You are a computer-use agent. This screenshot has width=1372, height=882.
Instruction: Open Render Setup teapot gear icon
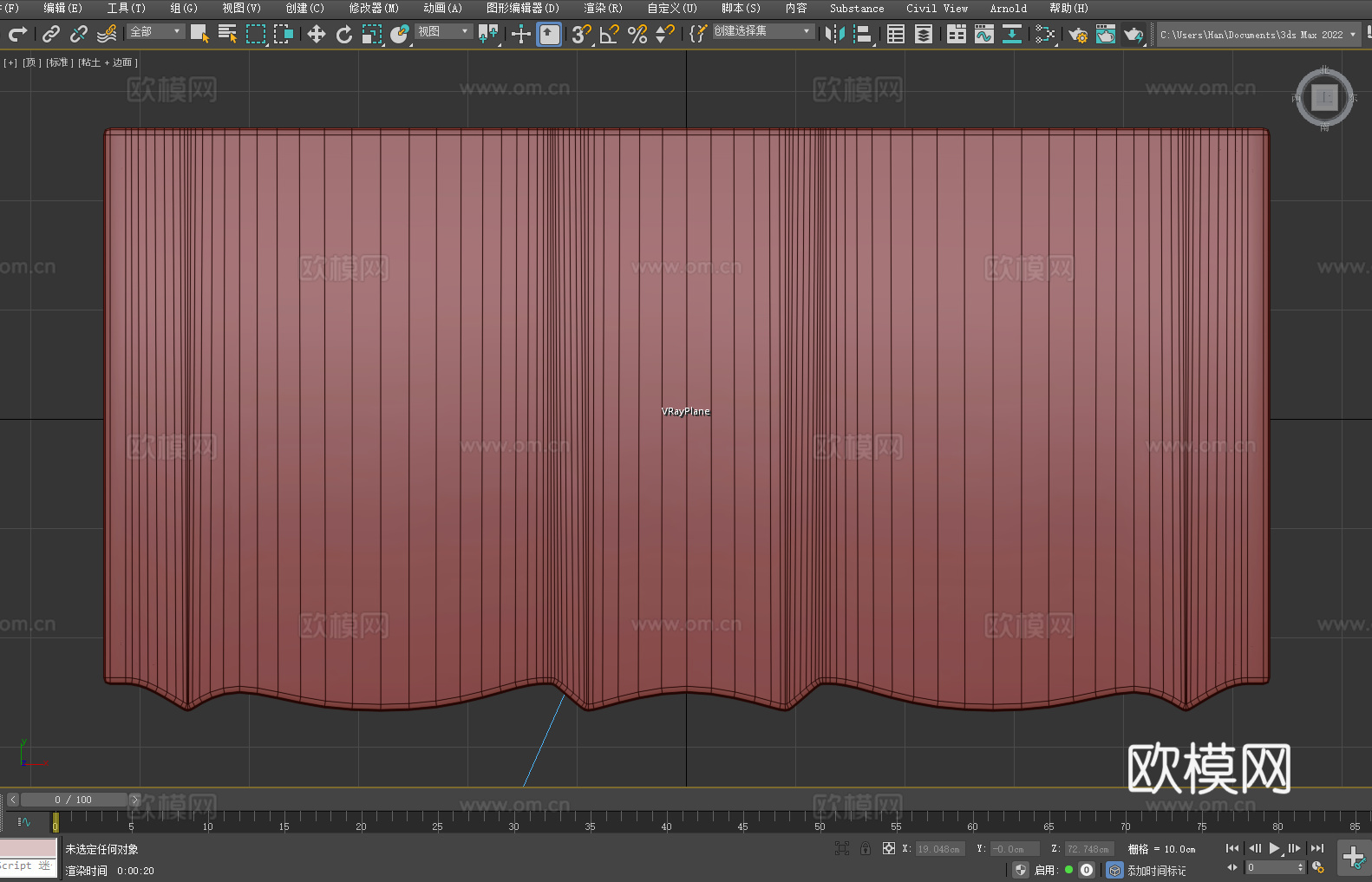pos(1078,34)
